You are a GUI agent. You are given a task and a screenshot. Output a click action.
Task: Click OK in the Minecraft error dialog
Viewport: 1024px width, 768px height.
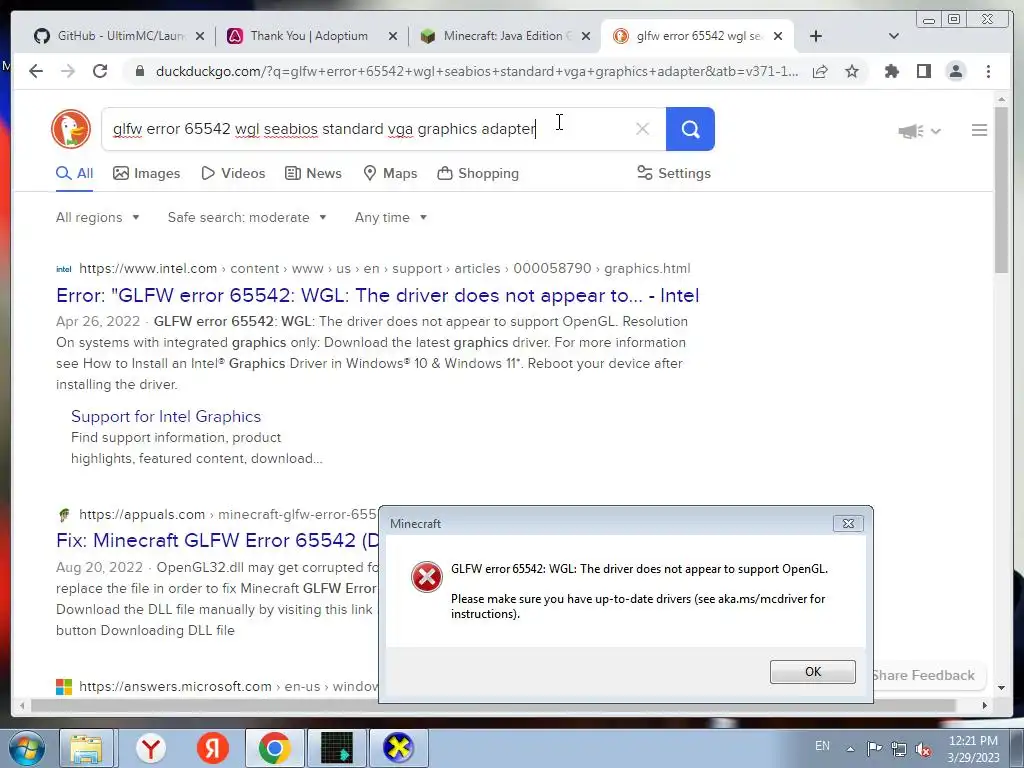coord(812,671)
